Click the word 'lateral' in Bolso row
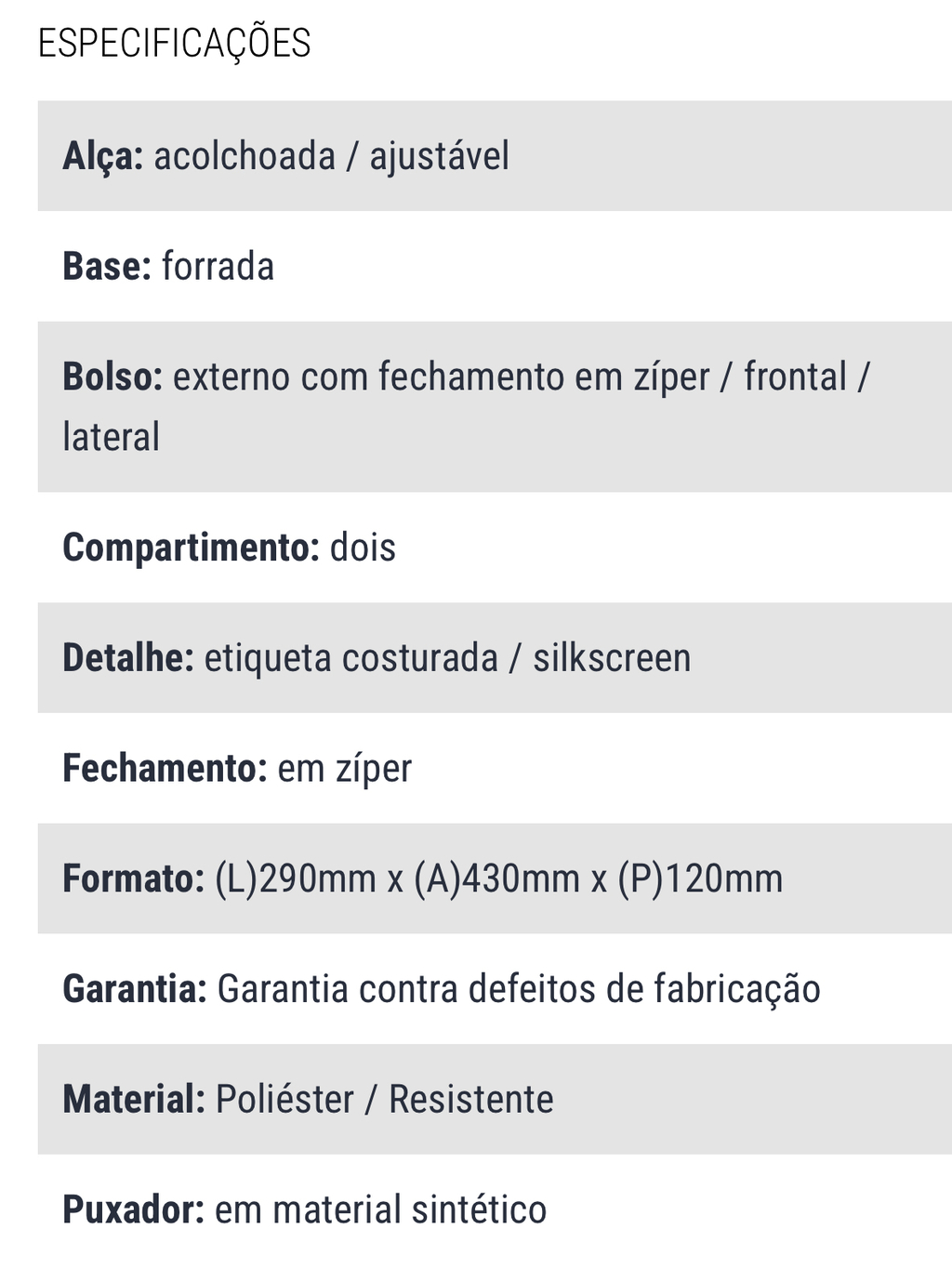 pyautogui.click(x=111, y=437)
